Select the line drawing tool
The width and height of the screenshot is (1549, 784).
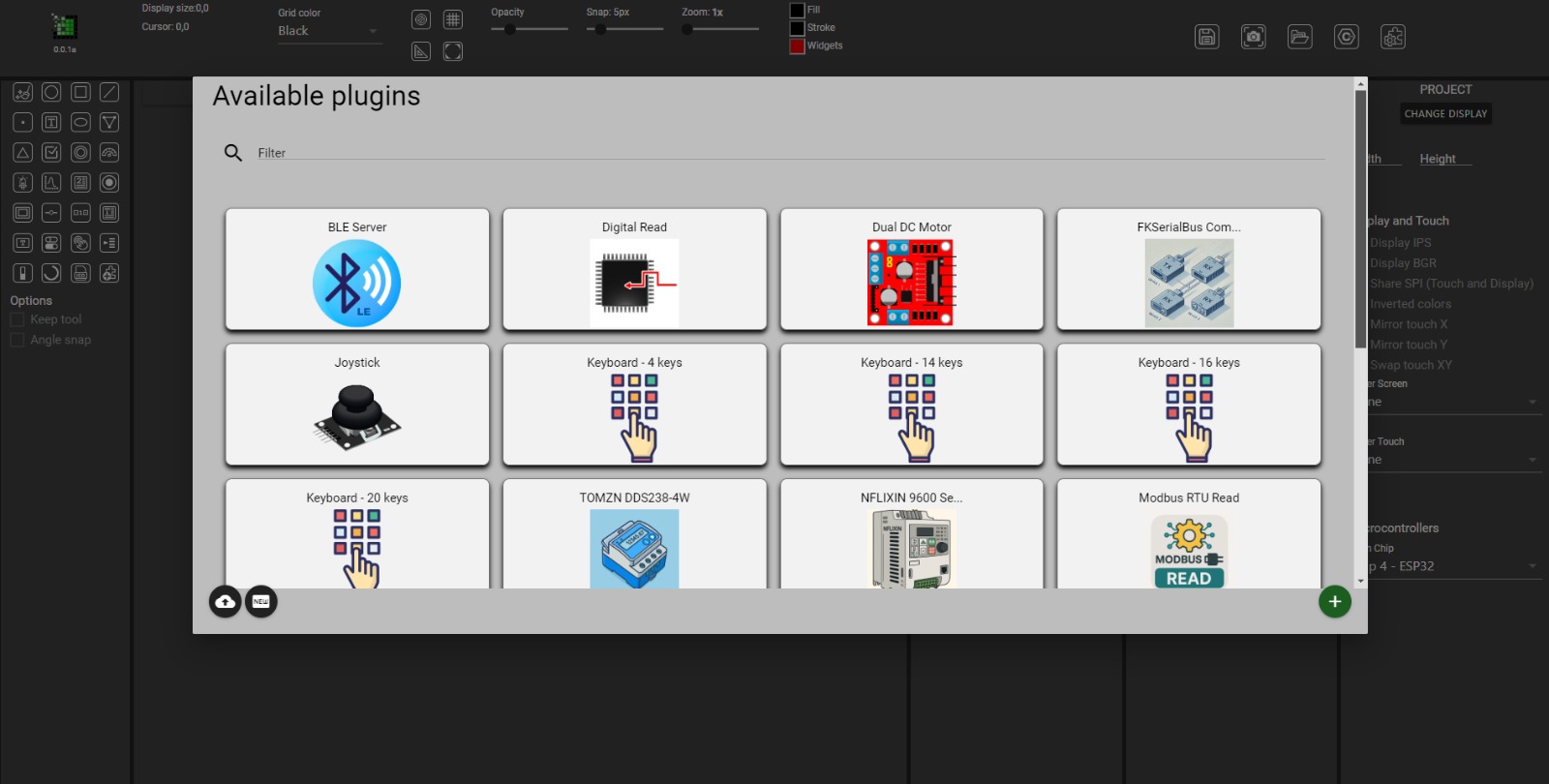point(109,92)
